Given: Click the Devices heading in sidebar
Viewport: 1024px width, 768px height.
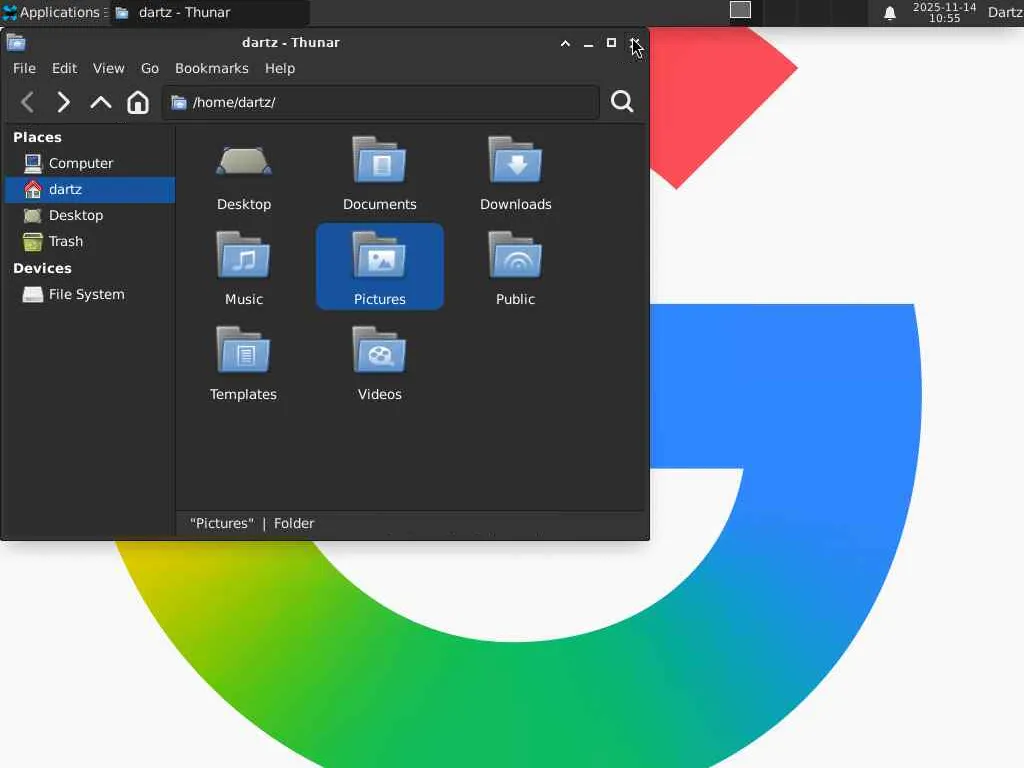Looking at the screenshot, I should coord(42,268).
